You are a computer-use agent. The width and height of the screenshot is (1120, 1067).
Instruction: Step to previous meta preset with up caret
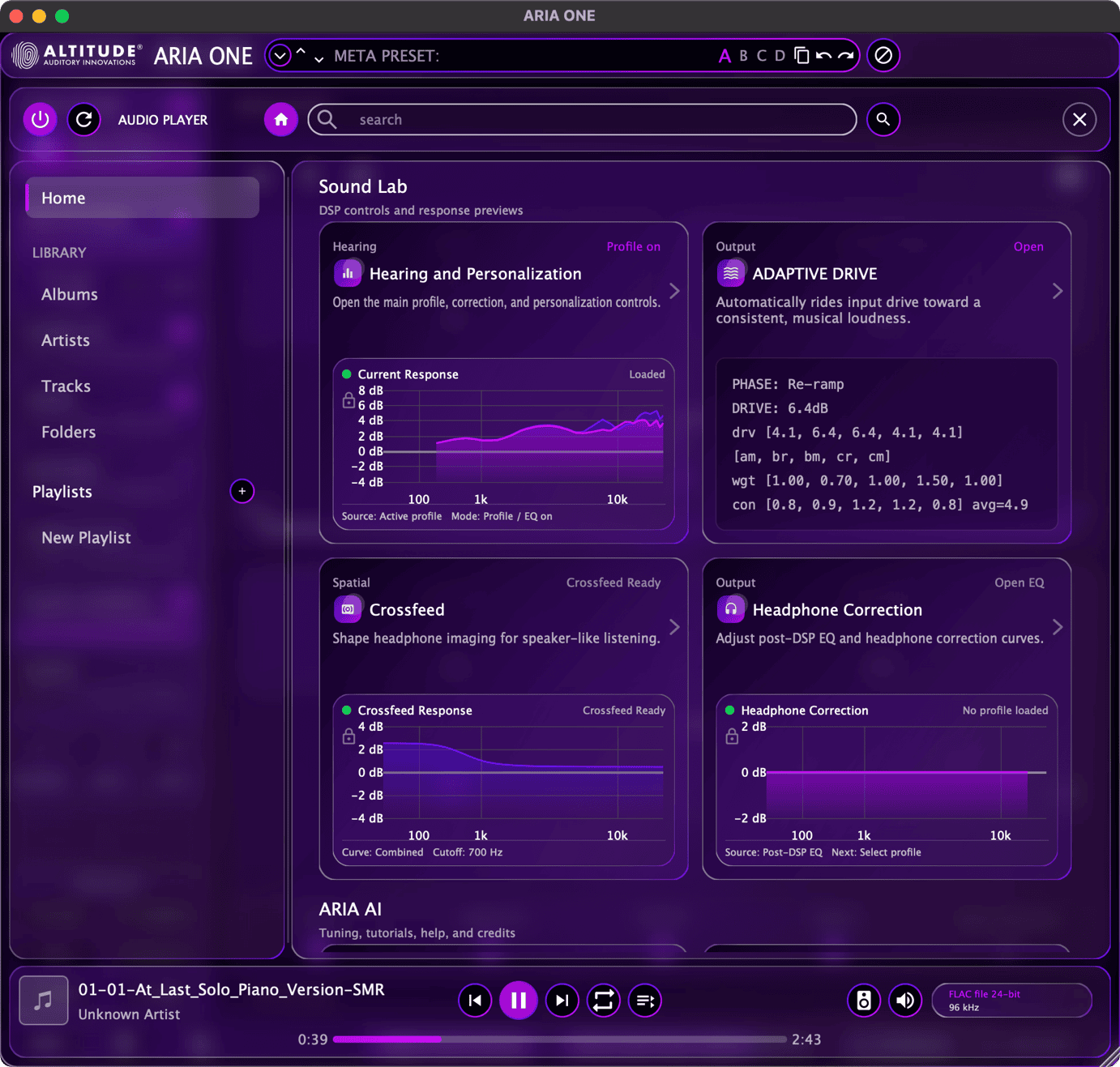(x=301, y=52)
